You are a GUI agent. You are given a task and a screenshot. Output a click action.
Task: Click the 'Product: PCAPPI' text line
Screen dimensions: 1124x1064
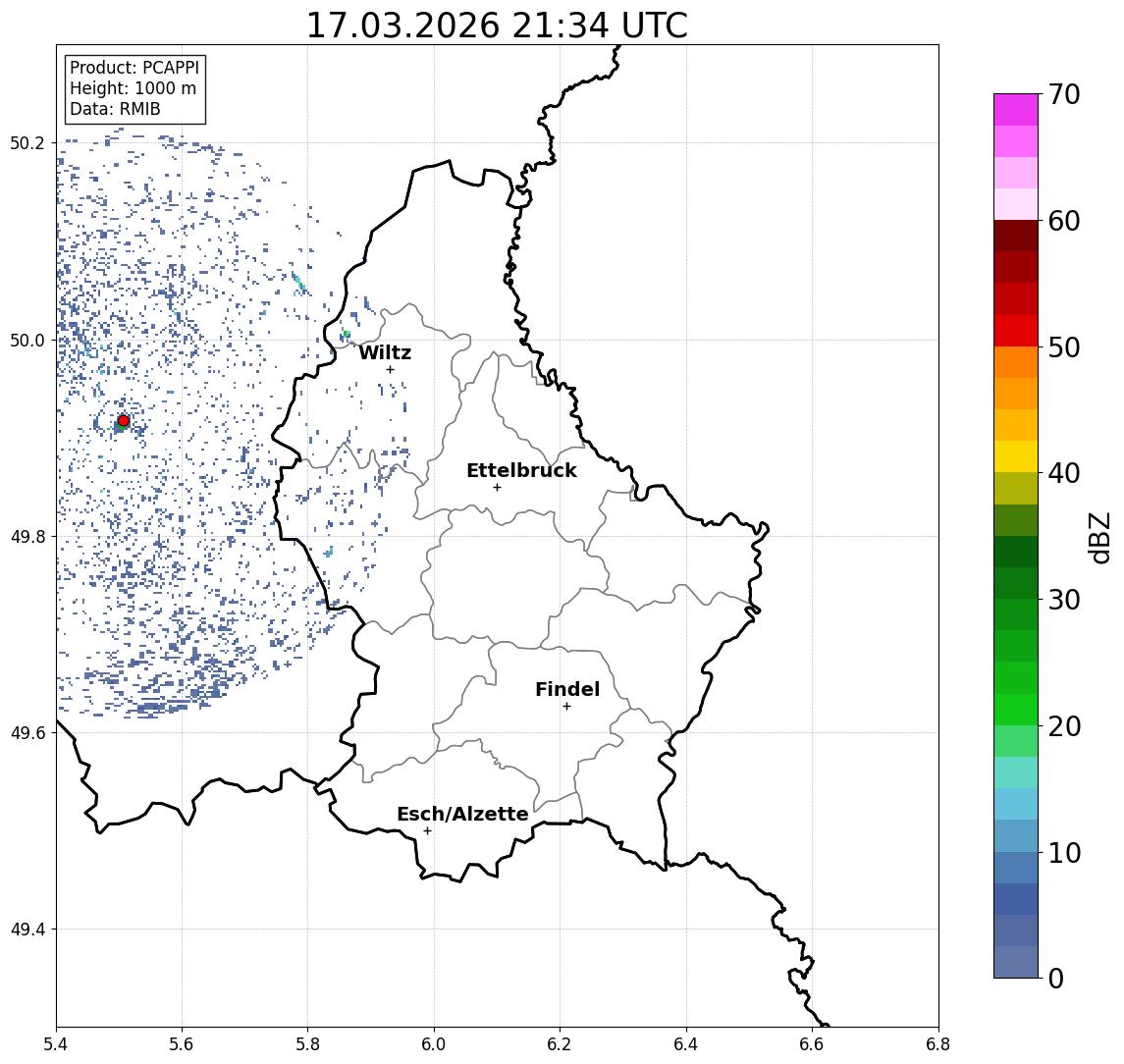tap(134, 68)
